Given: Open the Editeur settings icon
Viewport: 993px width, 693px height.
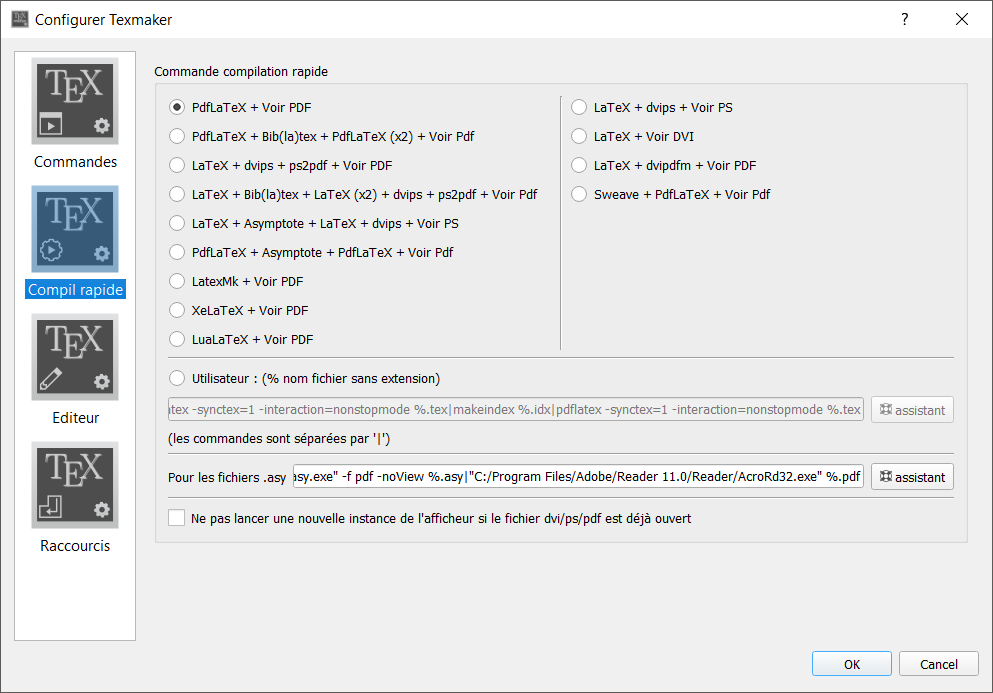Looking at the screenshot, I should 75,357.
